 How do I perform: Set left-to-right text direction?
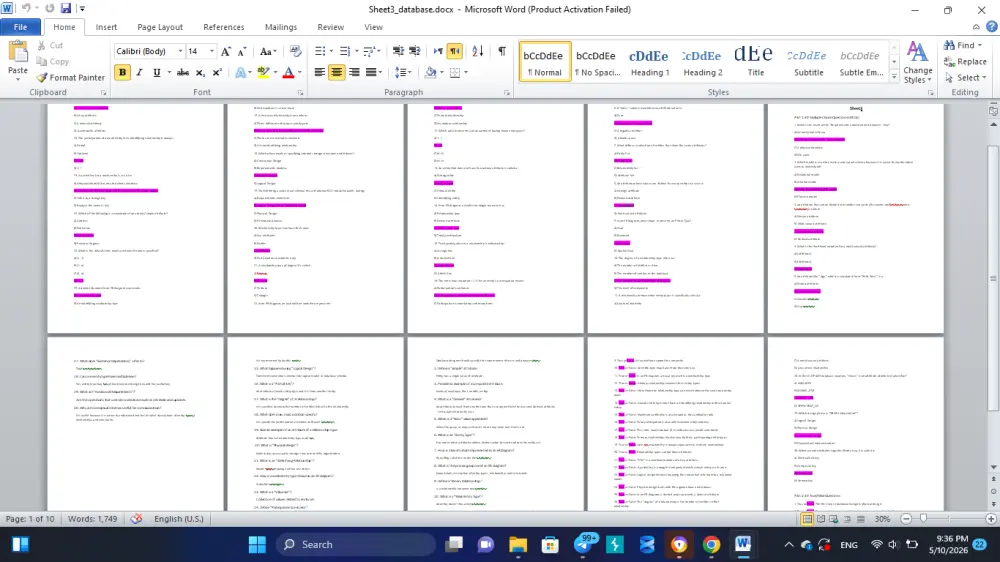click(x=438, y=51)
